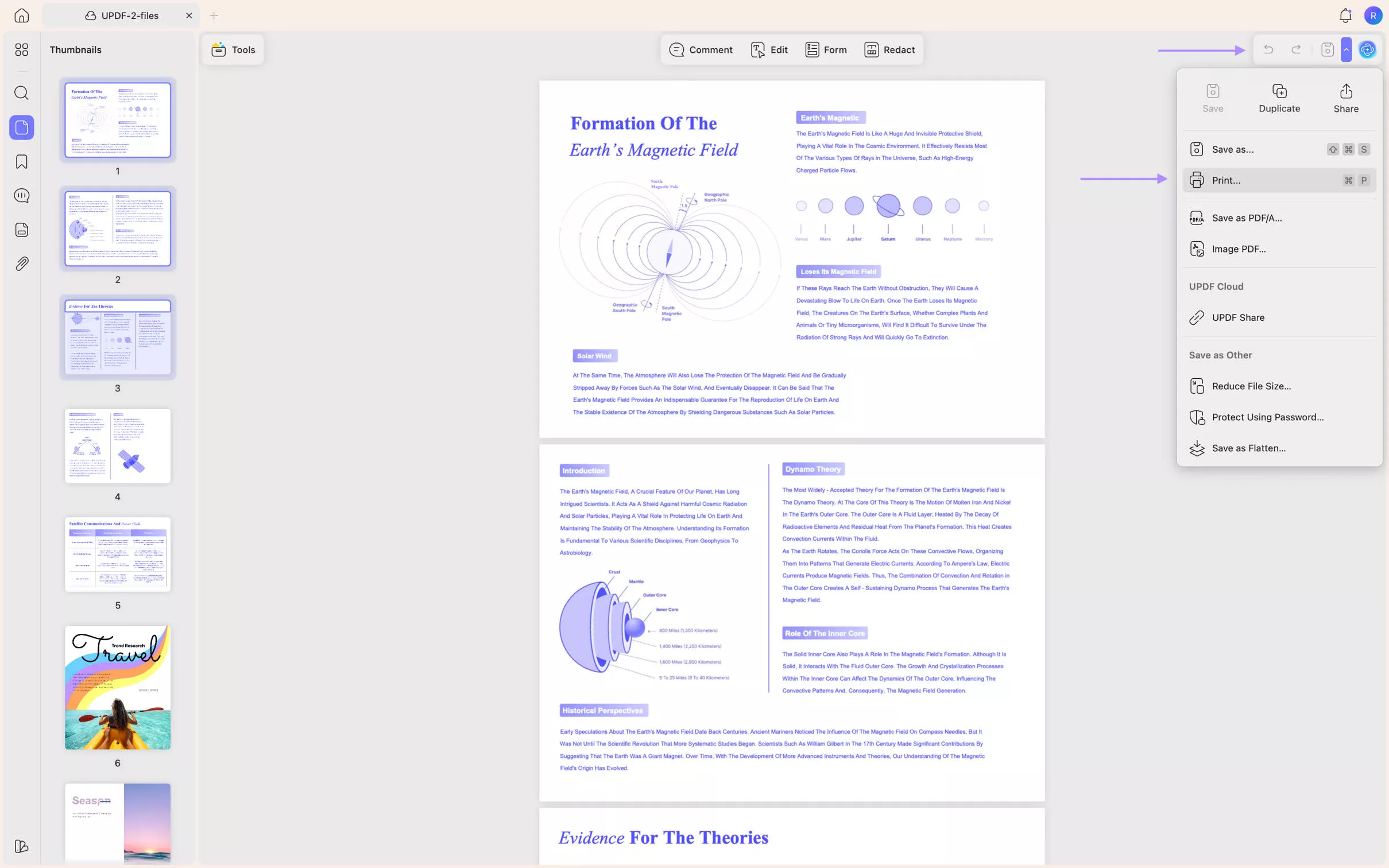Click the undo arrow
Screen dimensions: 1389x868
tap(1268, 50)
